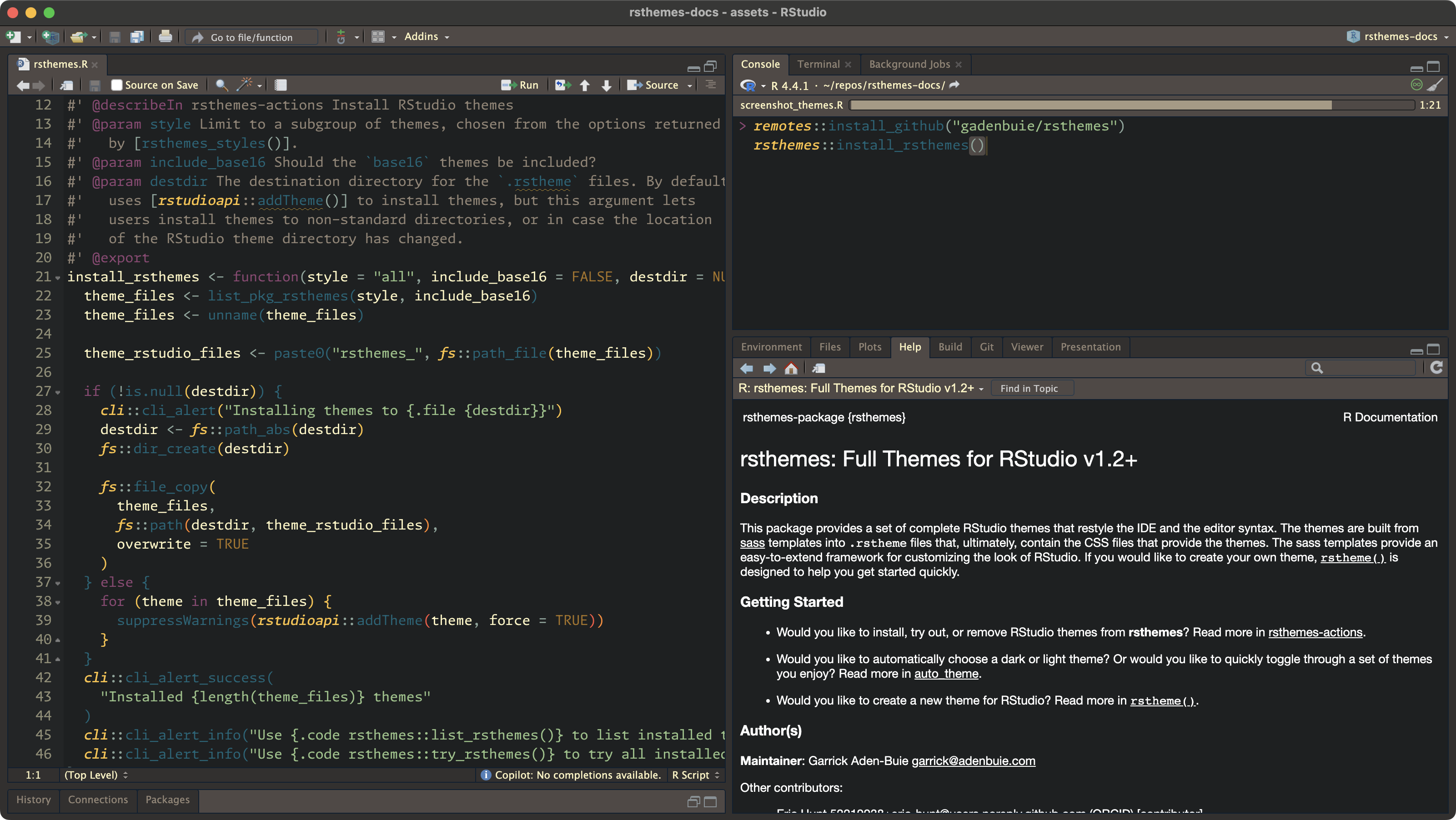This screenshot has height=820, width=1456.
Task: Click the Compile Report notebook icon
Action: click(281, 85)
